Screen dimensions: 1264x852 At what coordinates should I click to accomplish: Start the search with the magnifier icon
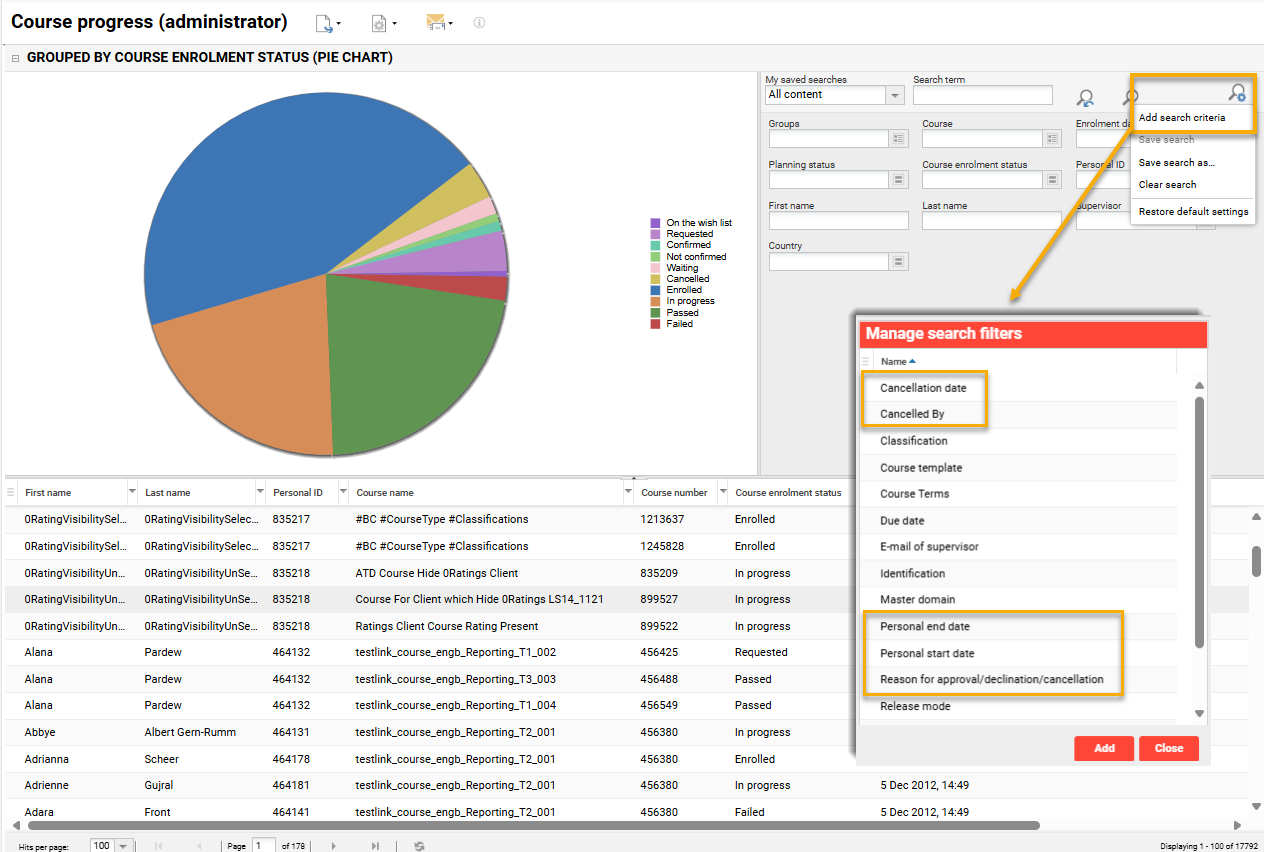tap(1130, 98)
